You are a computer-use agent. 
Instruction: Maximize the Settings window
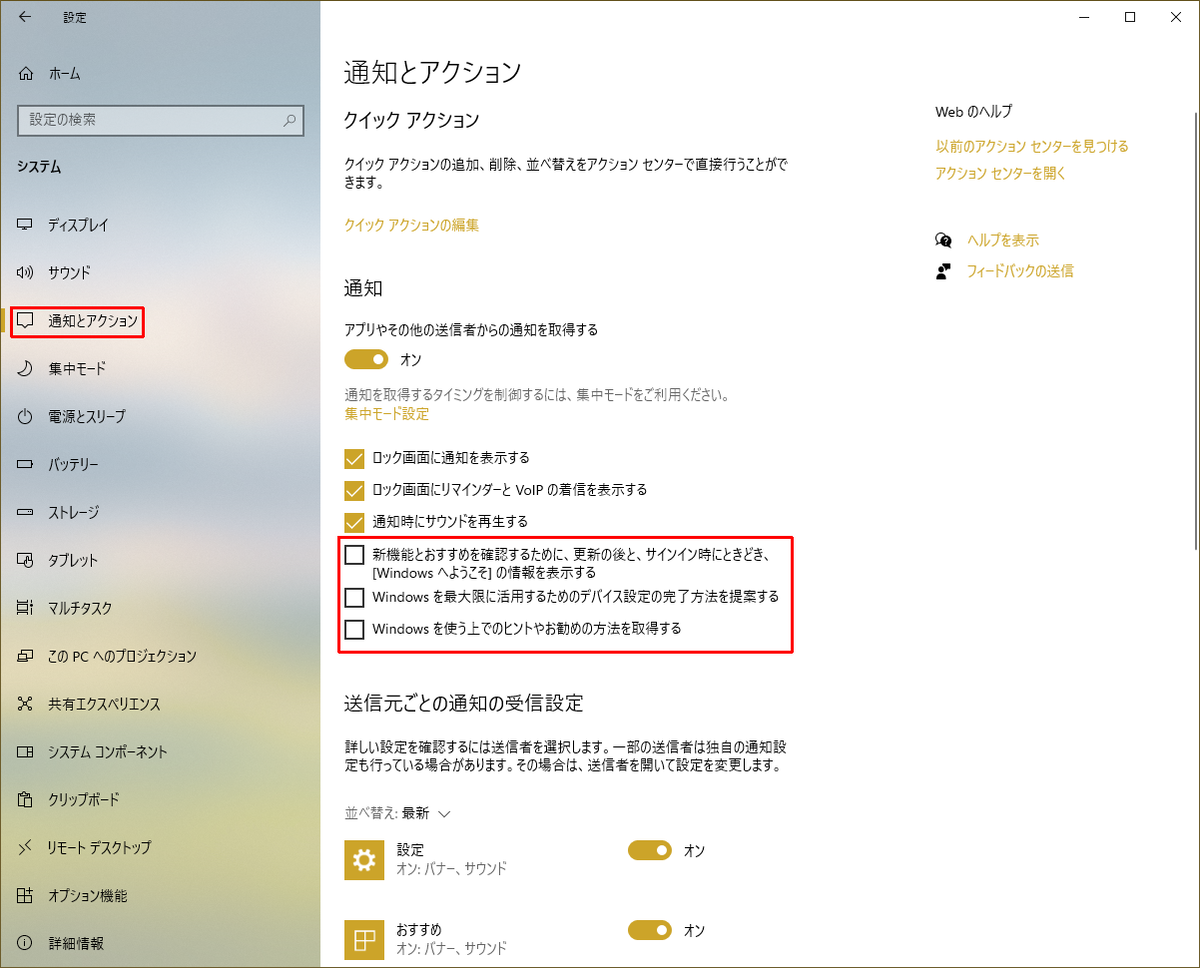(x=1129, y=17)
